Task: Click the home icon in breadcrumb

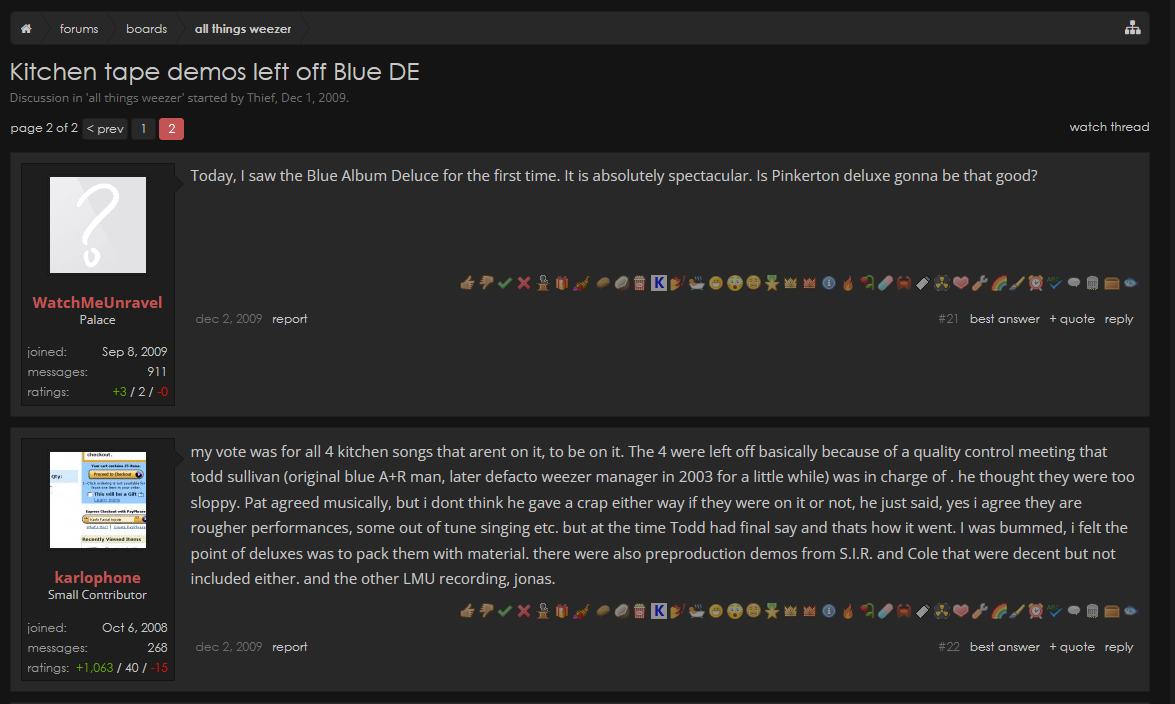Action: point(27,29)
